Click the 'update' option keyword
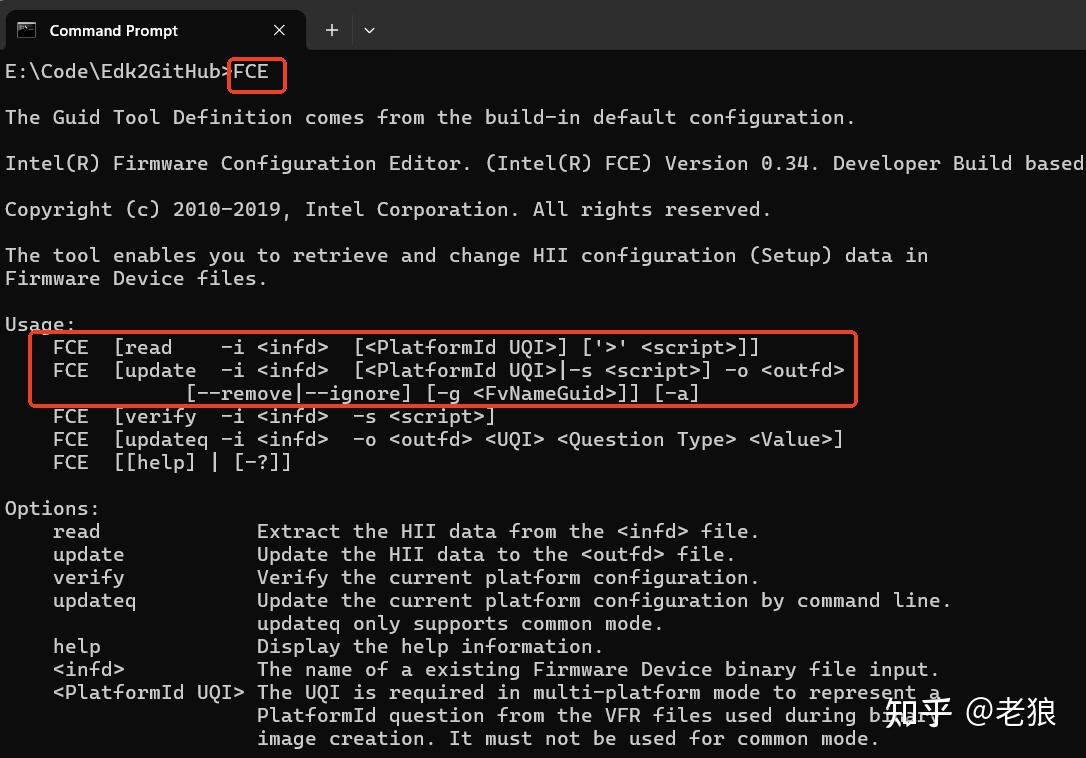The height and width of the screenshot is (758, 1086). coord(88,554)
